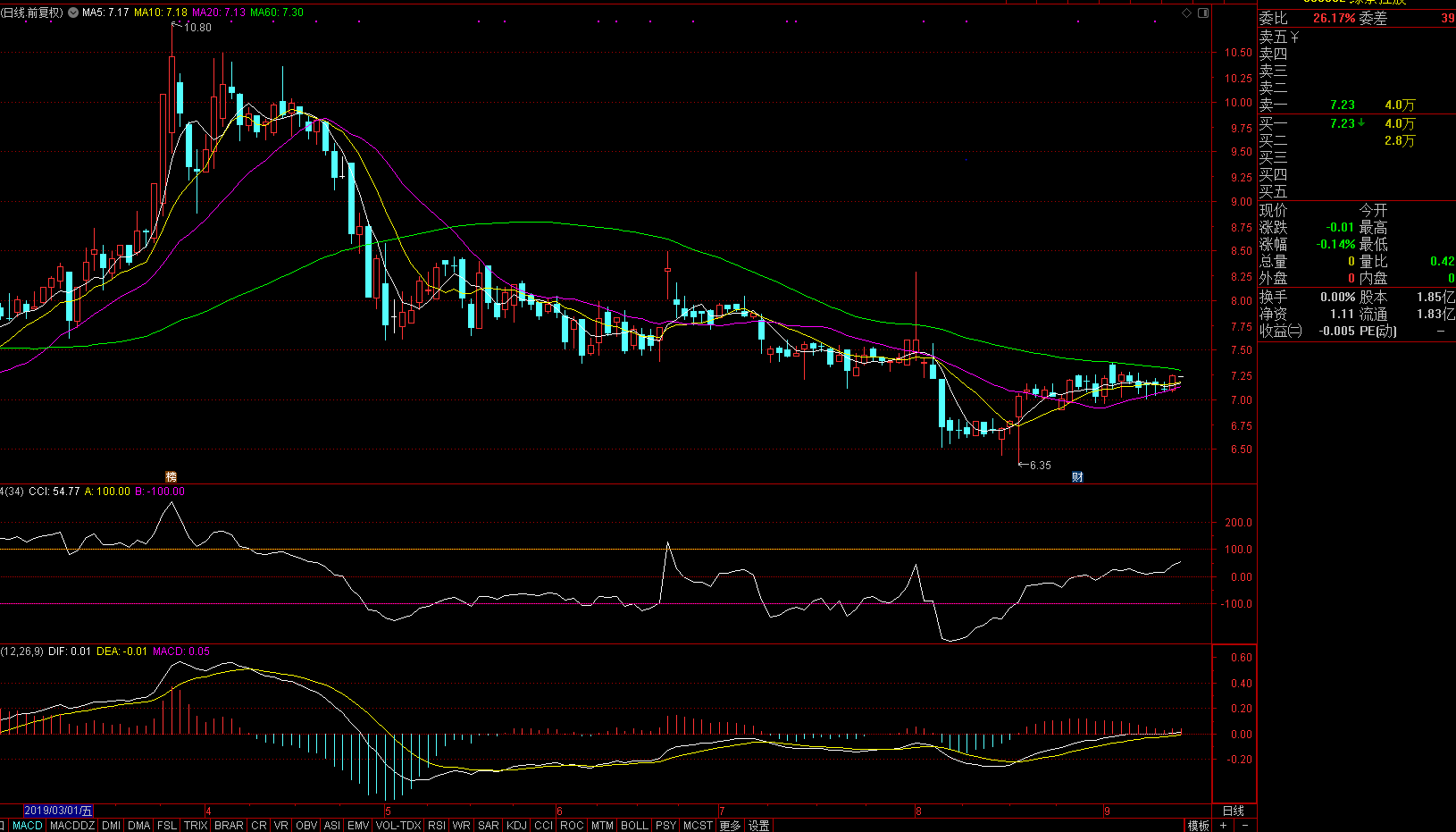
Task: Select the ASI indicator tab
Action: [x=332, y=826]
